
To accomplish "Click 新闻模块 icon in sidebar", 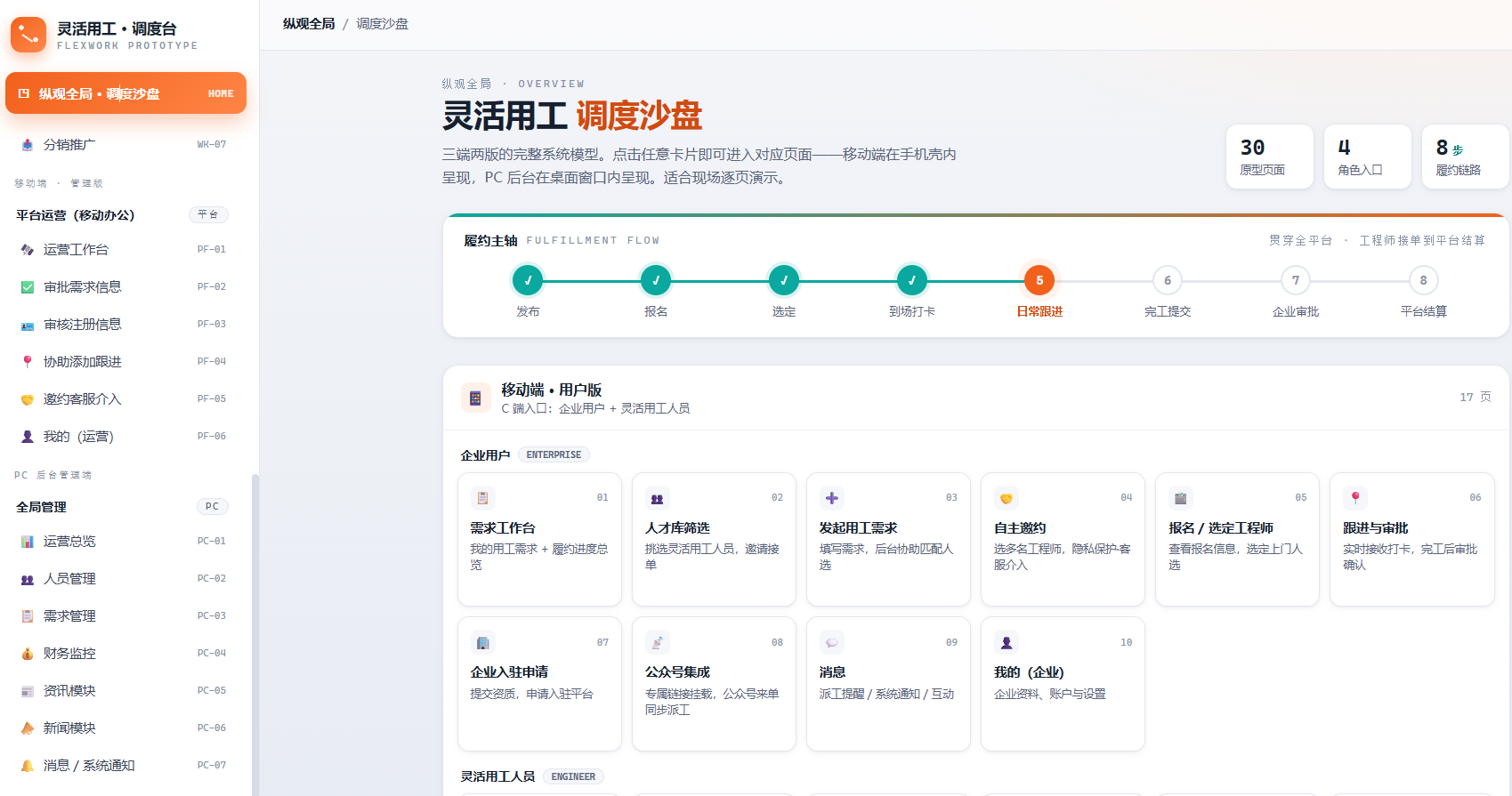I will point(28,728).
